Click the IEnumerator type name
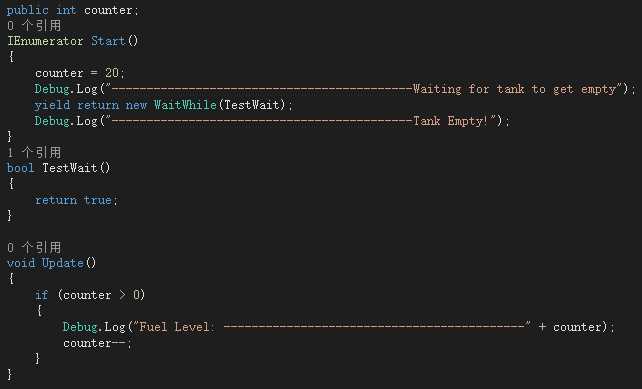This screenshot has width=642, height=389. coord(45,41)
